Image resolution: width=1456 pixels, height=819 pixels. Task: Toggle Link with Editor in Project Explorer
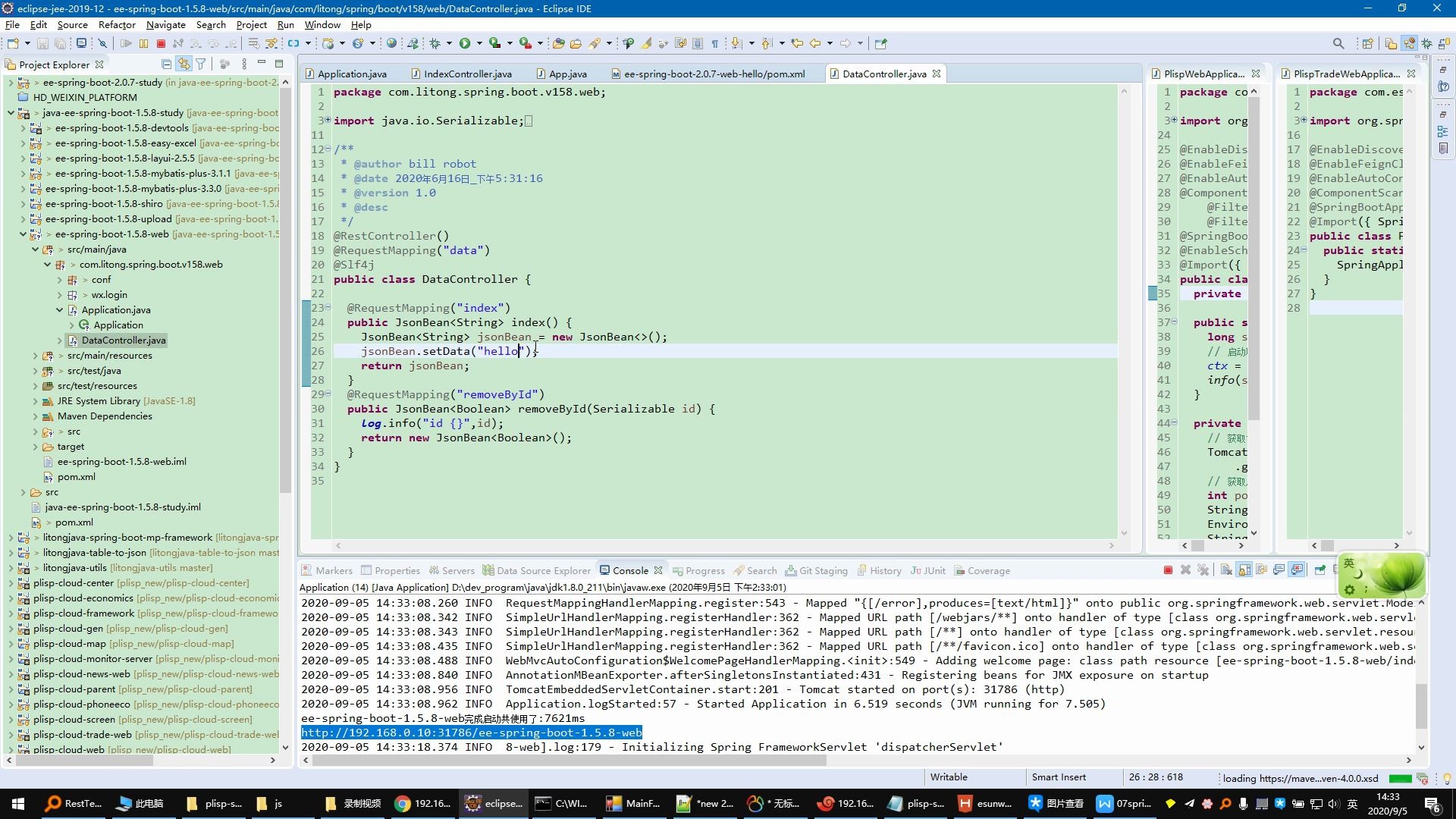click(184, 64)
